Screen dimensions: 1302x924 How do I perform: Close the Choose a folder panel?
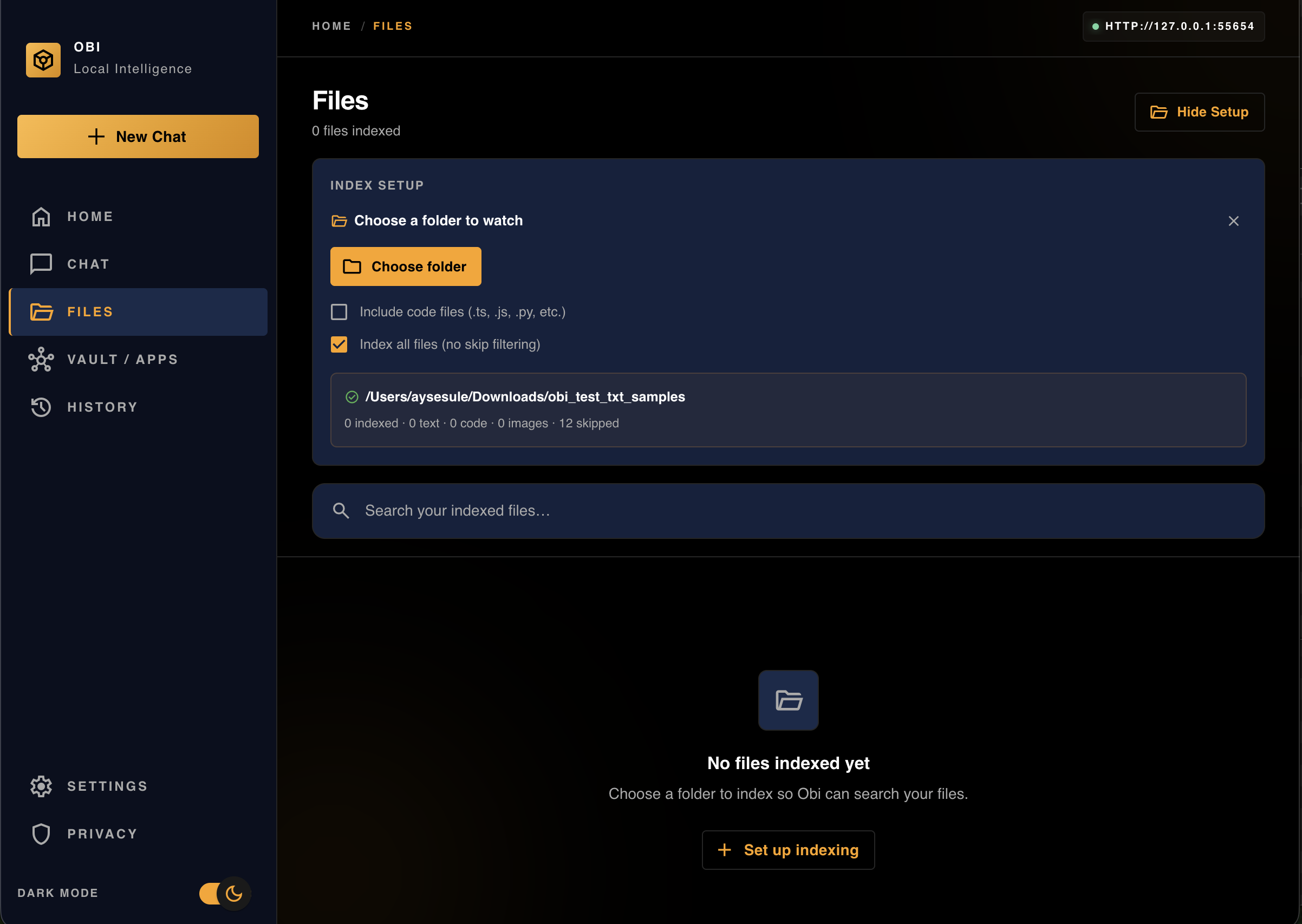coord(1233,221)
